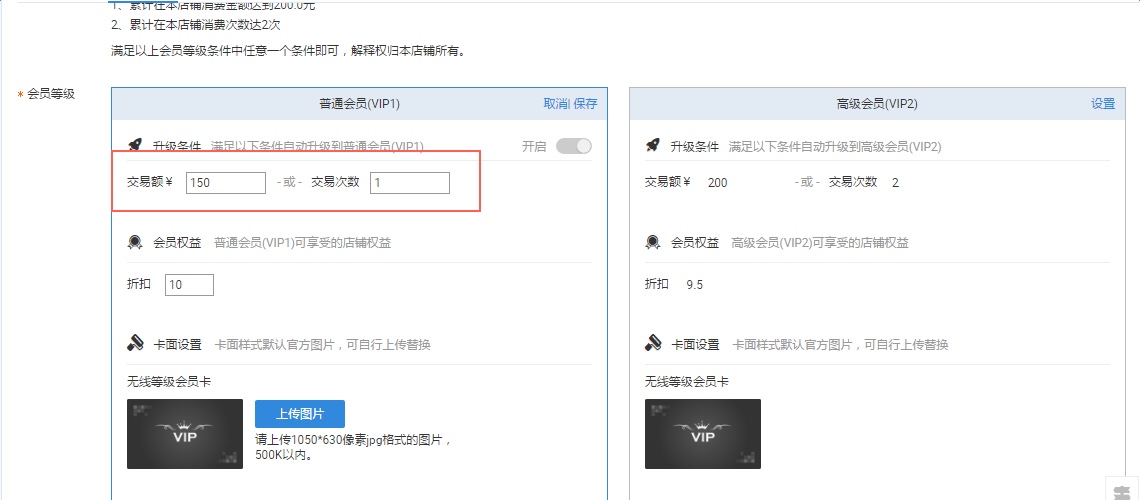1140x500 pixels.
Task: Click 高级会员(VIP2)可享受的店铺权益 description
Action: click(x=820, y=243)
